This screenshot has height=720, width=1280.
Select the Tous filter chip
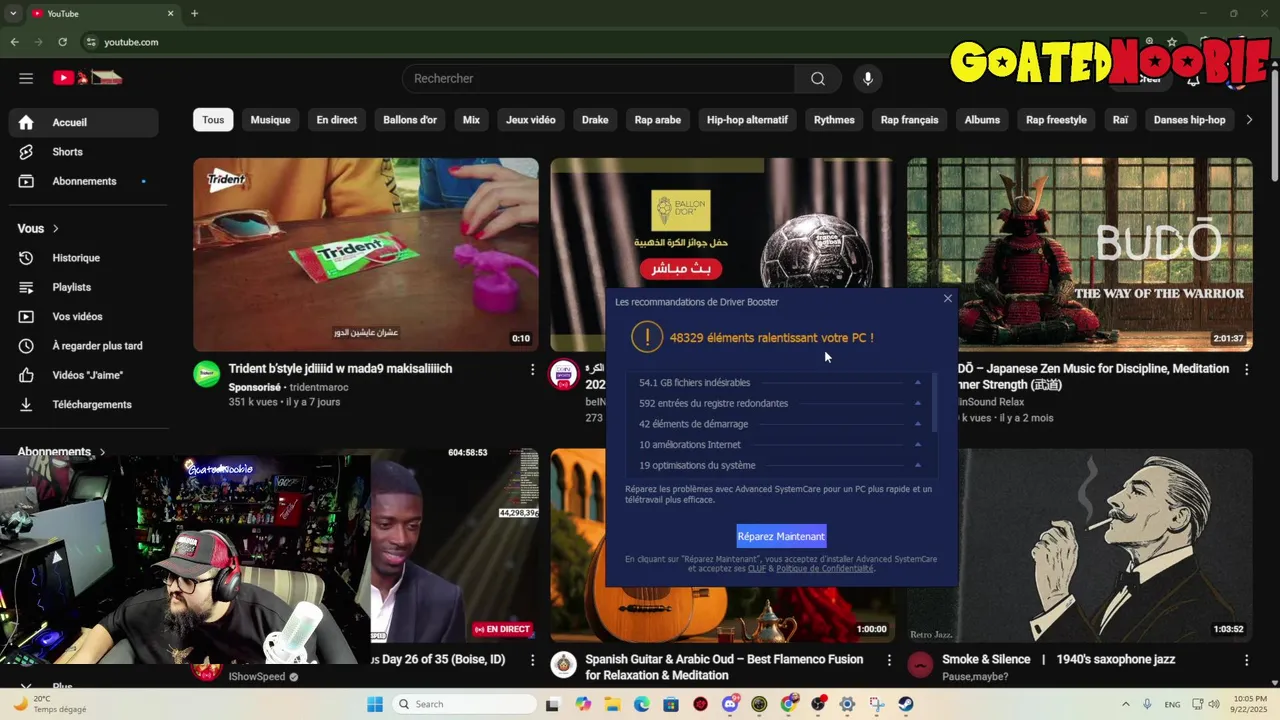[213, 120]
